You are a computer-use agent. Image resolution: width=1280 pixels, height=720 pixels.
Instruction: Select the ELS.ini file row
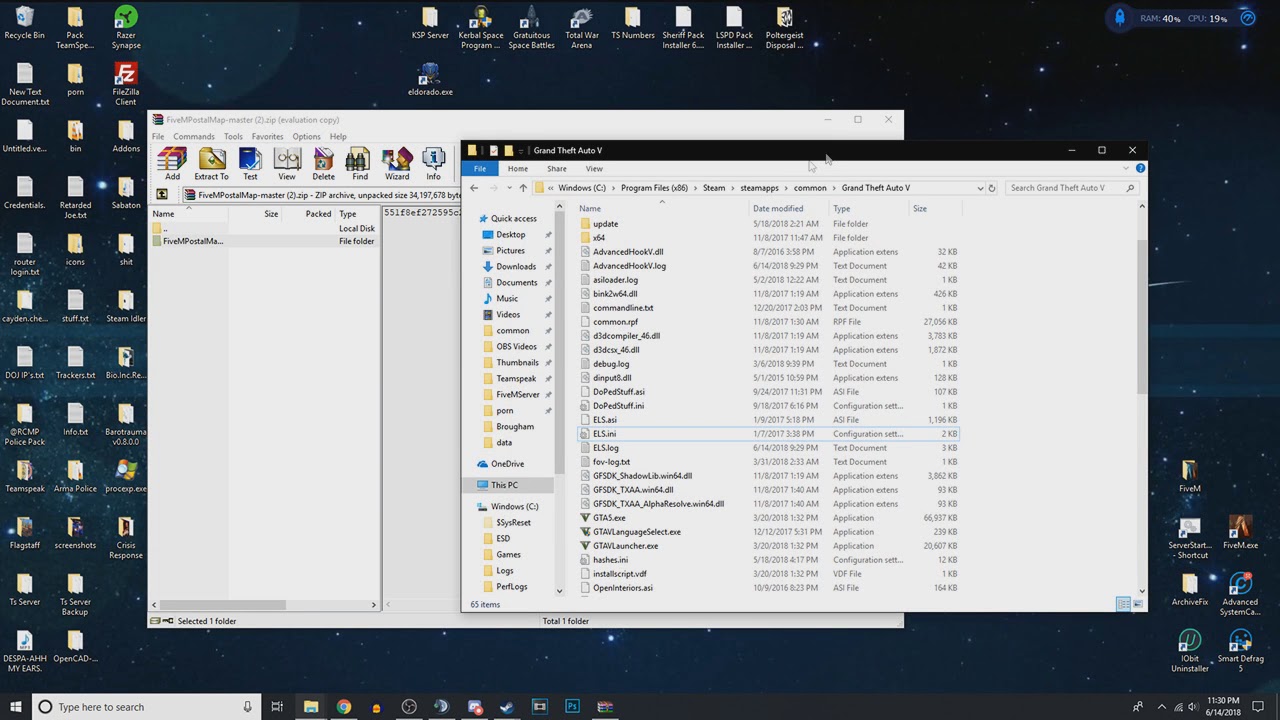click(769, 434)
